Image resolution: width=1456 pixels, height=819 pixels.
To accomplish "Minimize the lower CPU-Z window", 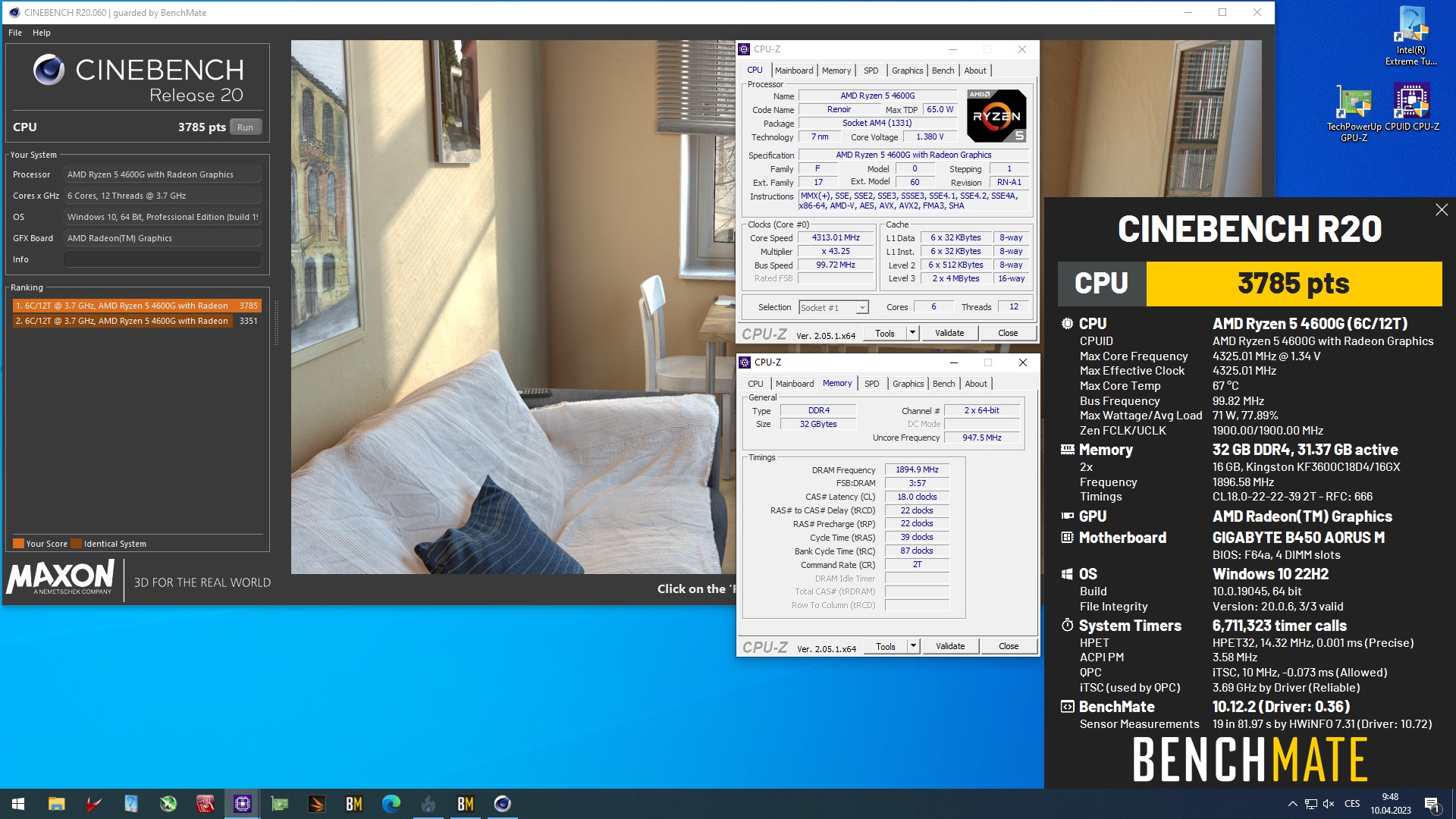I will tap(954, 362).
